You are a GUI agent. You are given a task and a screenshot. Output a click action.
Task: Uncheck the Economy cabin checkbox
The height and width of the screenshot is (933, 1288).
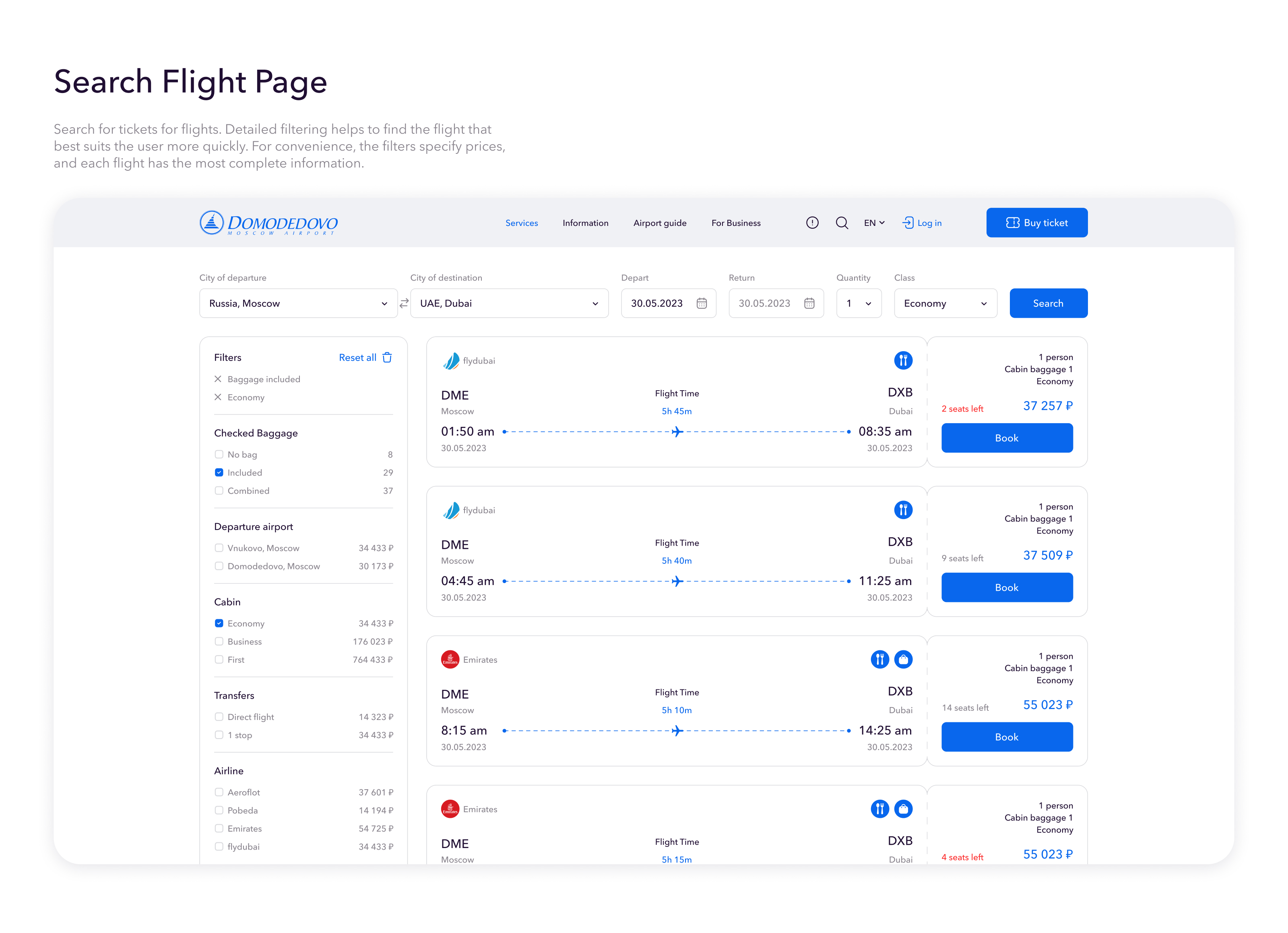219,623
